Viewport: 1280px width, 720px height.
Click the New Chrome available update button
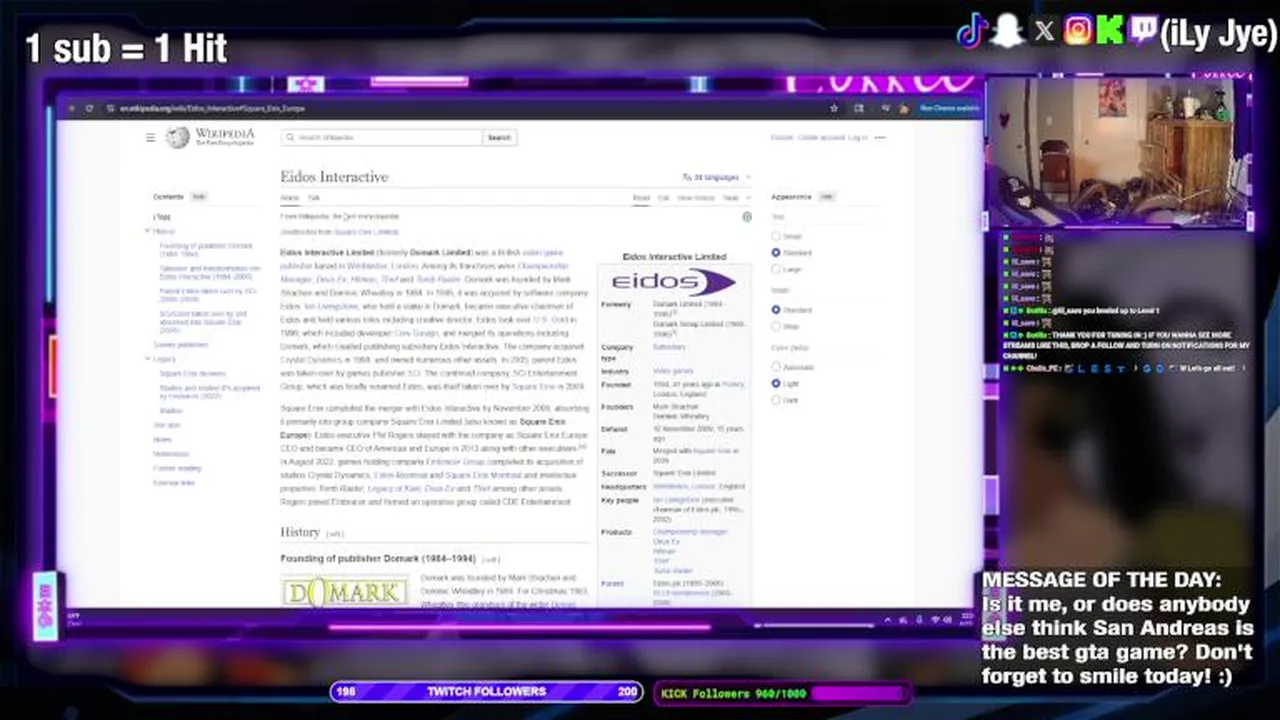pyautogui.click(x=948, y=108)
